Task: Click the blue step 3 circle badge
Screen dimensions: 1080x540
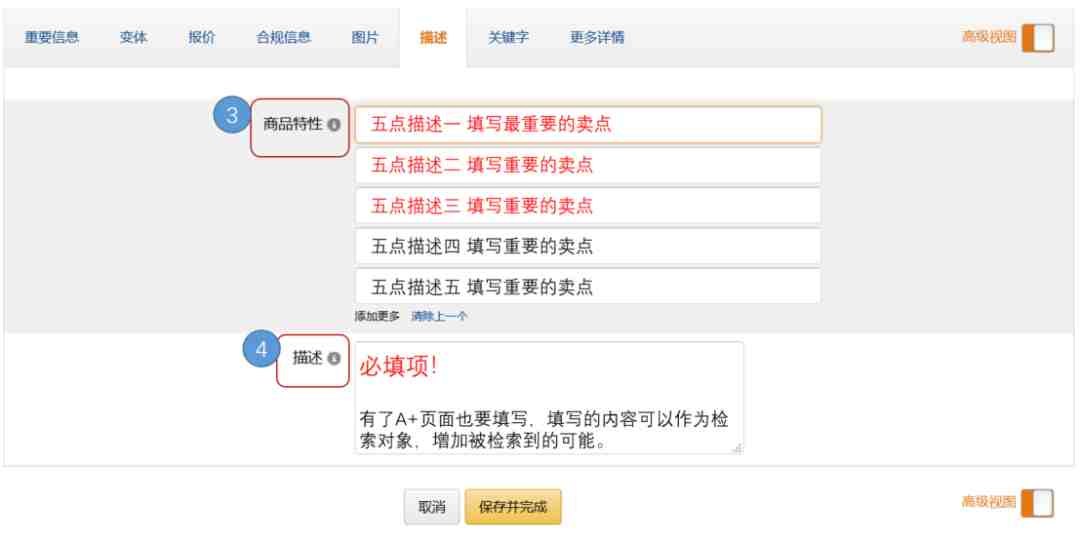Action: pyautogui.click(x=232, y=116)
